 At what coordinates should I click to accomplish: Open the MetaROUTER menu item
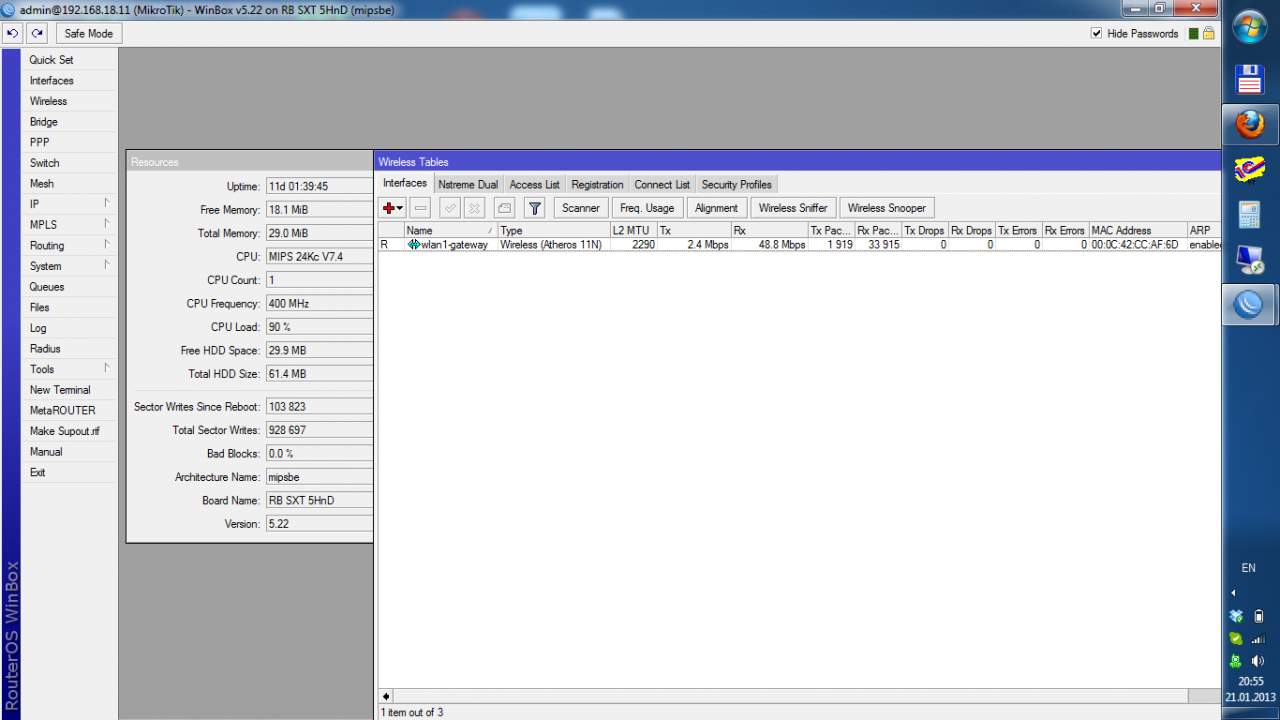point(62,411)
